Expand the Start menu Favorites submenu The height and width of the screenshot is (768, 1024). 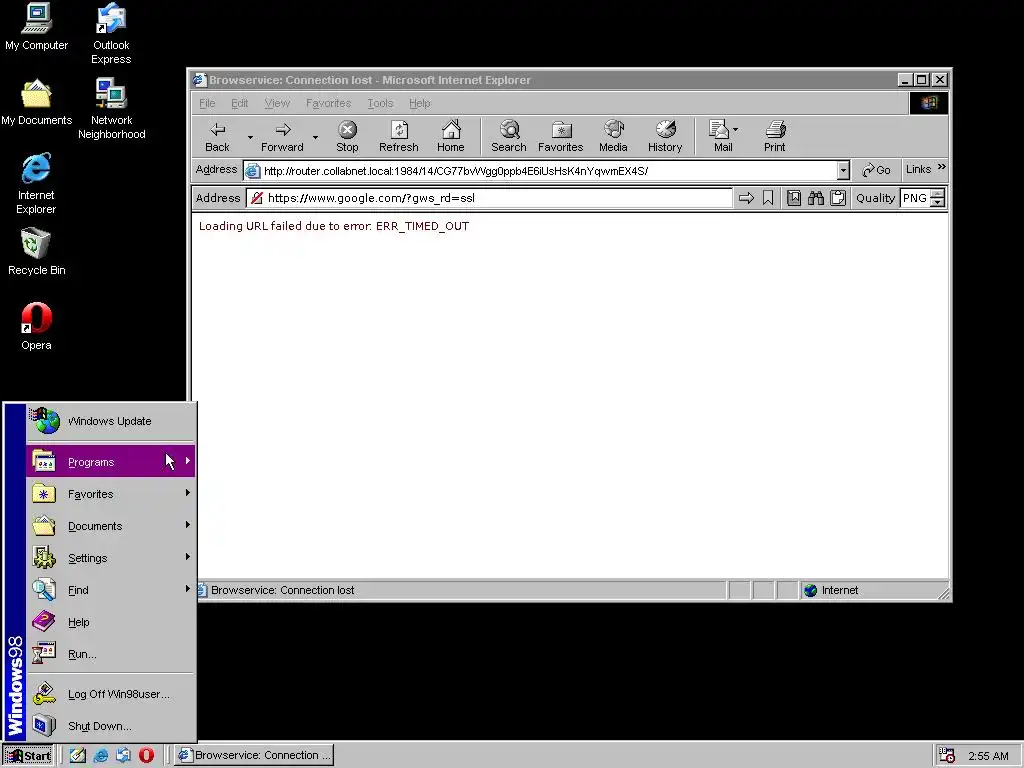pos(110,494)
